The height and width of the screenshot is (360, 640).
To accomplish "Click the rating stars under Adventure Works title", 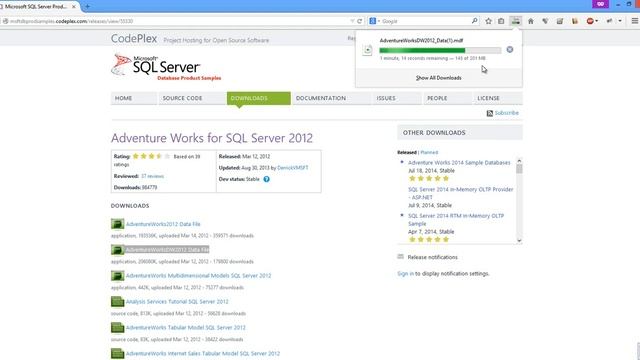I will [x=151, y=156].
